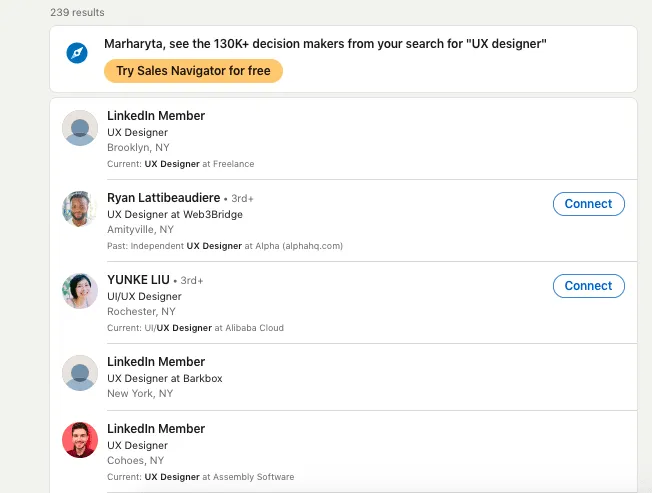Click Sales Navigator decision makers headline text
The height and width of the screenshot is (493, 652).
pos(325,44)
